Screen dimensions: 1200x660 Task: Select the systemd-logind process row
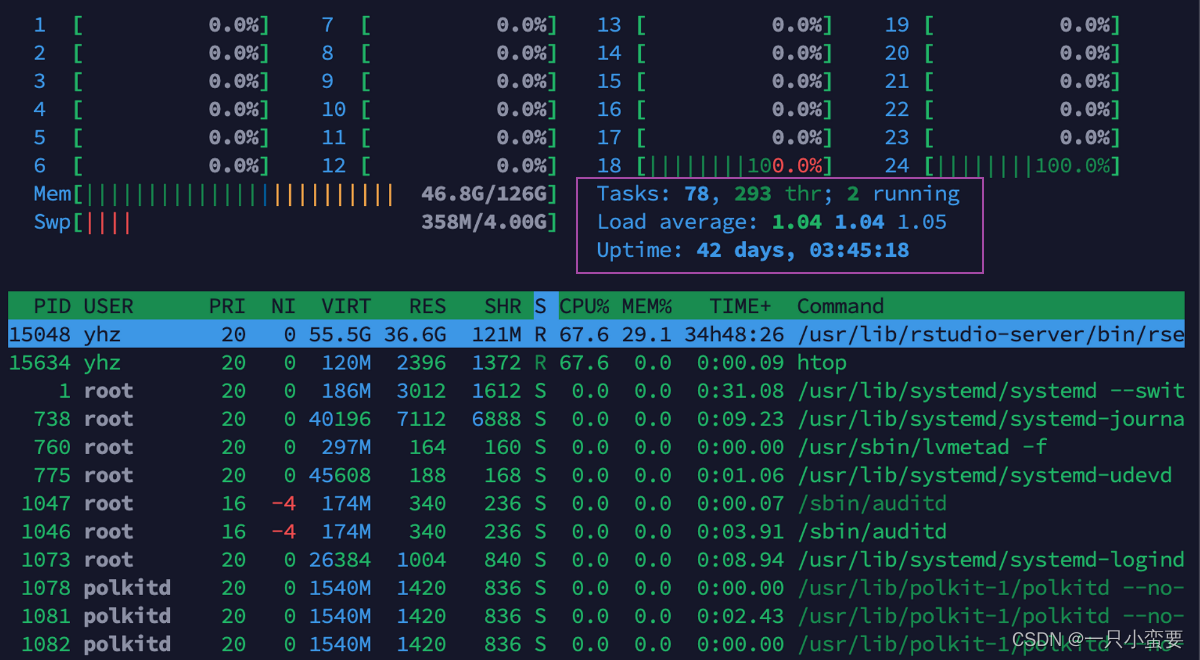[x=596, y=560]
